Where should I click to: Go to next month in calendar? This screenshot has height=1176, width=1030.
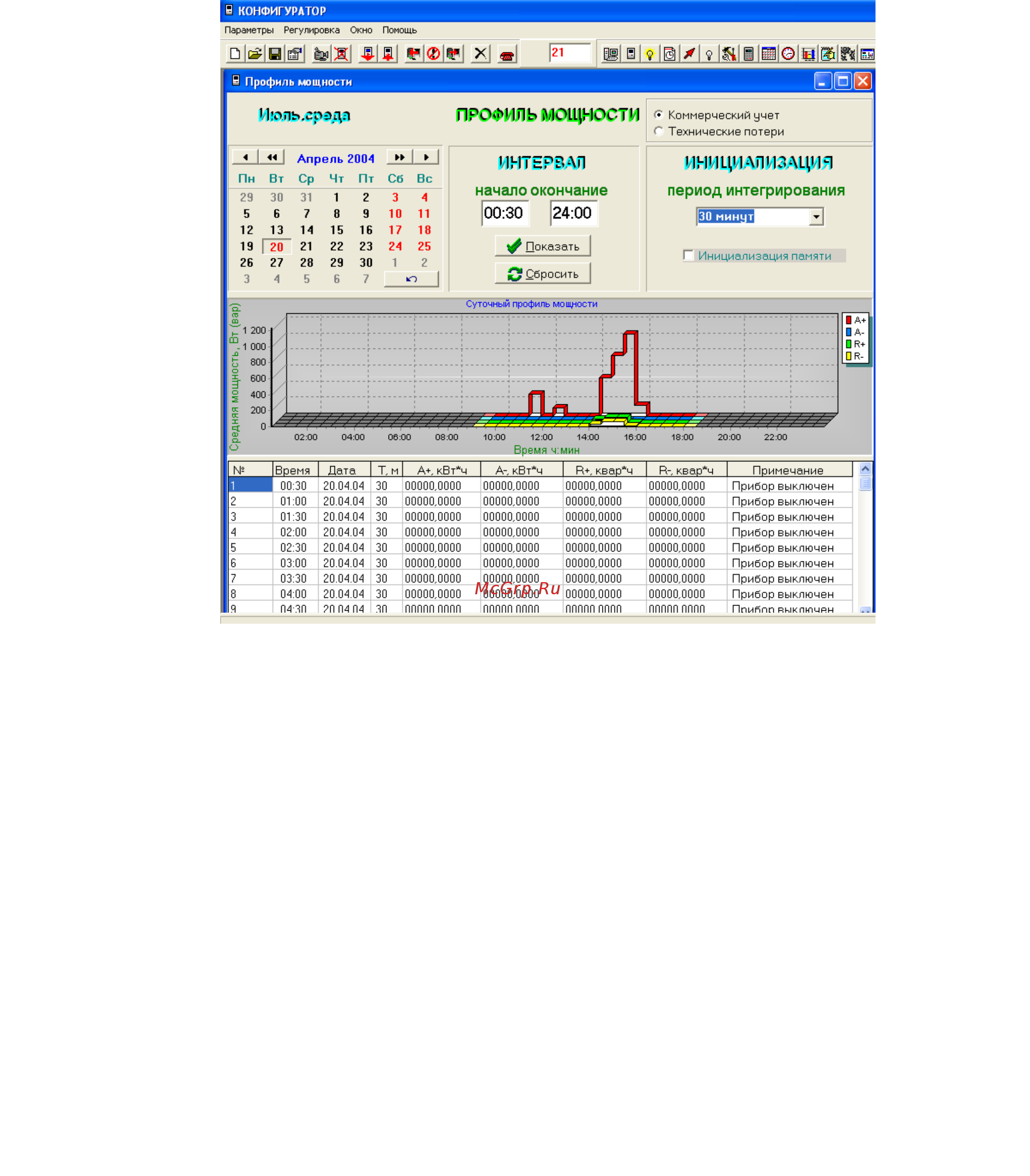[426, 157]
